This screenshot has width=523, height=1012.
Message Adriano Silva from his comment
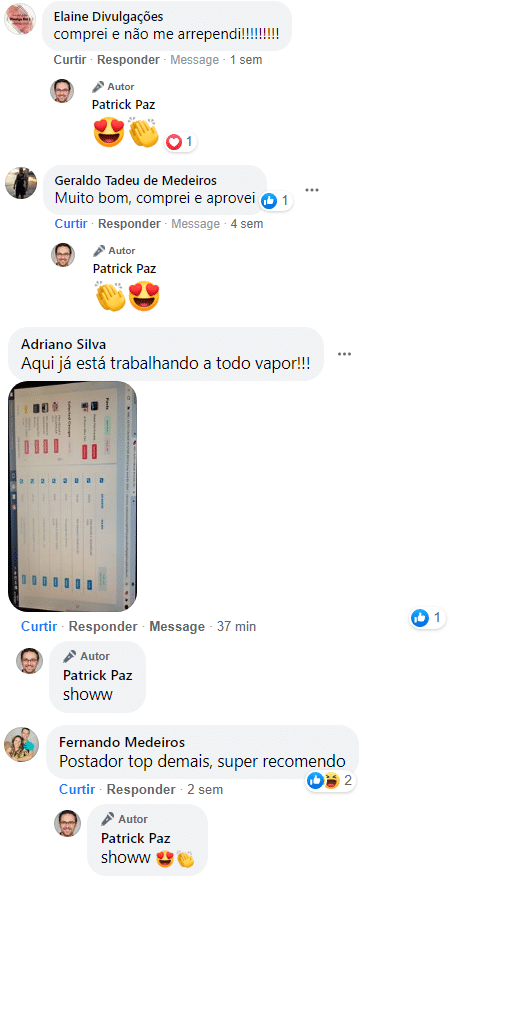pos(177,627)
